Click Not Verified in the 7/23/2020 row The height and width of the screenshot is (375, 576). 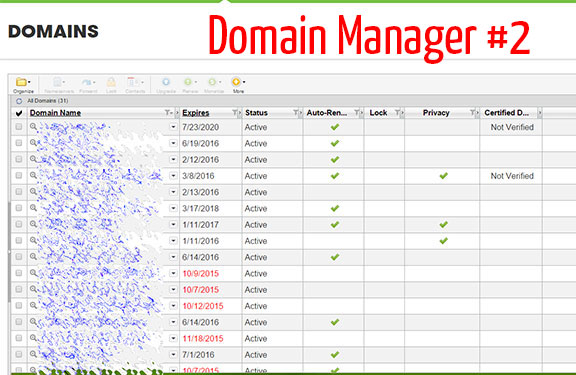coord(512,127)
